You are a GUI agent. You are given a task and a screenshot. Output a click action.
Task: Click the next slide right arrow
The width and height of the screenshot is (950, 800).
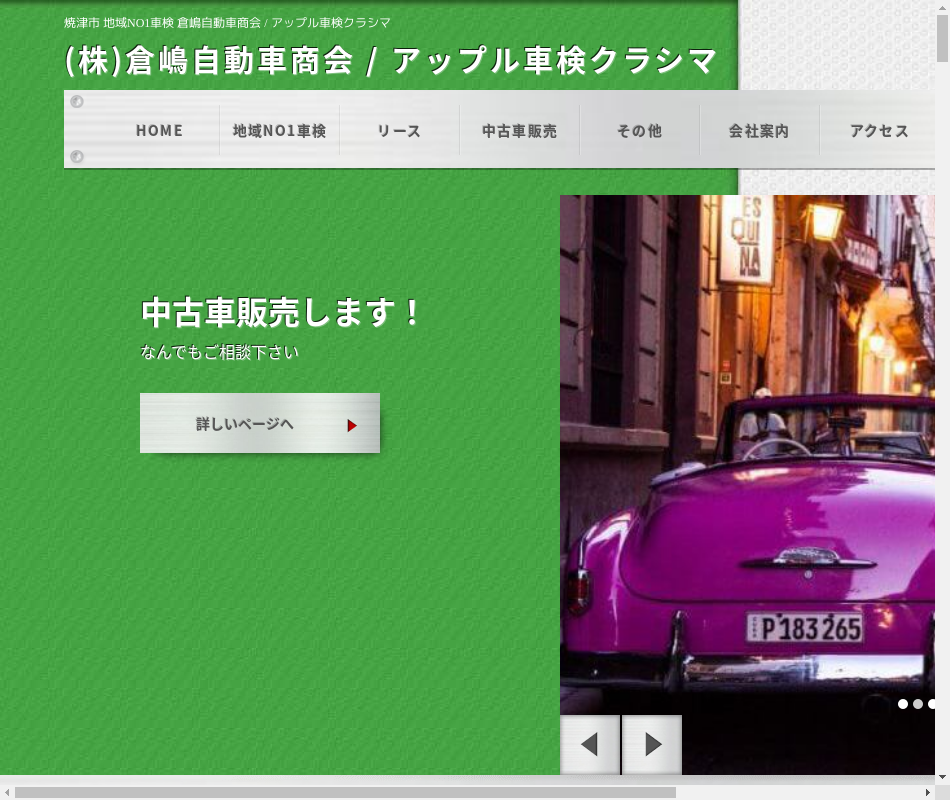tap(652, 744)
